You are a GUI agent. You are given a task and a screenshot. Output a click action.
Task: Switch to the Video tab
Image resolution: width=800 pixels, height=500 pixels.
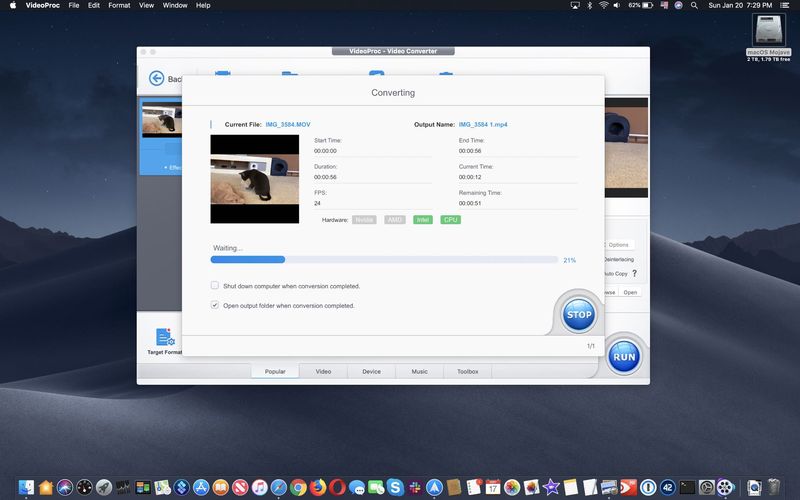point(323,371)
